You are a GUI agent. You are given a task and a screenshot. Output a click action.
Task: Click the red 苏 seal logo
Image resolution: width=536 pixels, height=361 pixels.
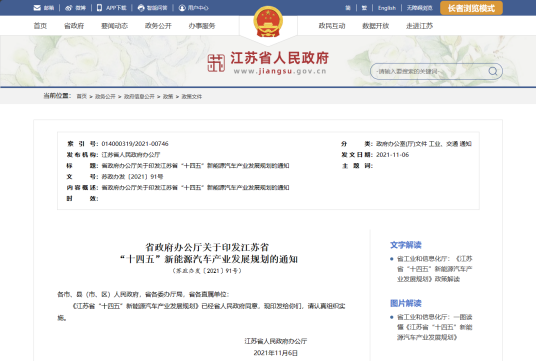tap(216, 63)
